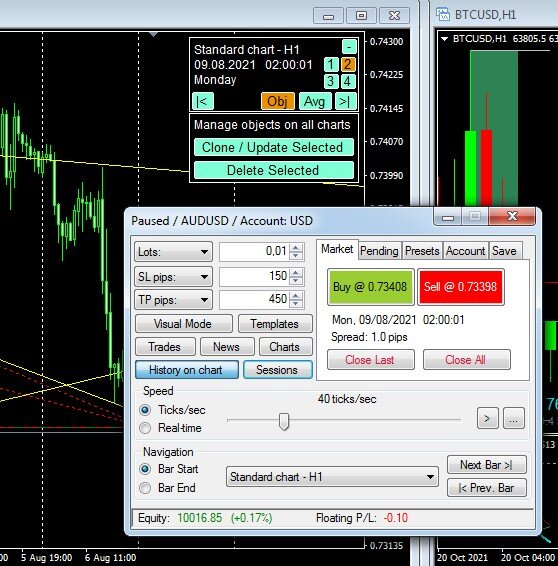The image size is (558, 566).
Task: Go to Prev. Bar
Action: coord(487,488)
